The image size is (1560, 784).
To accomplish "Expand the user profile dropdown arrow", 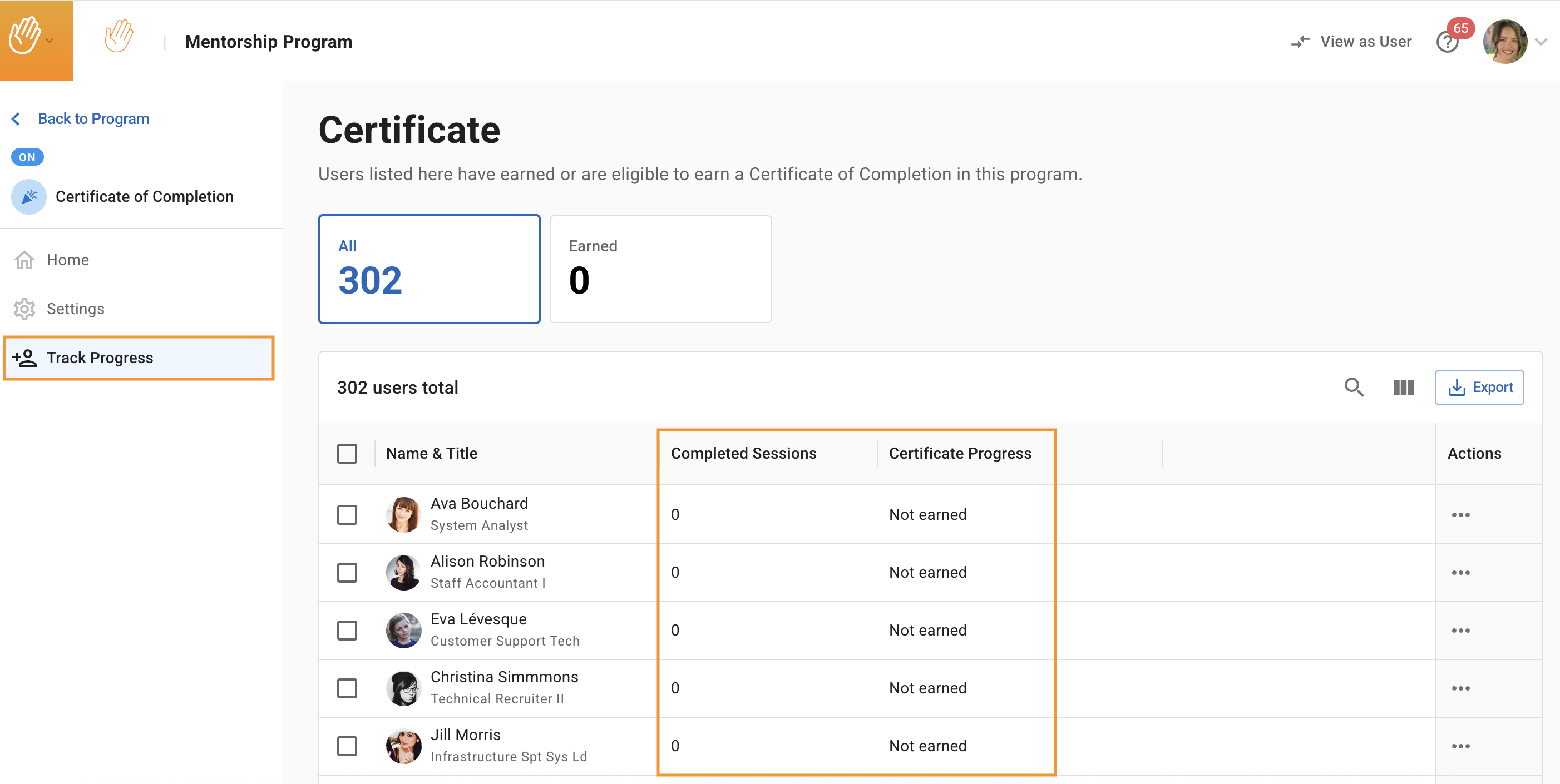I will pos(1541,42).
